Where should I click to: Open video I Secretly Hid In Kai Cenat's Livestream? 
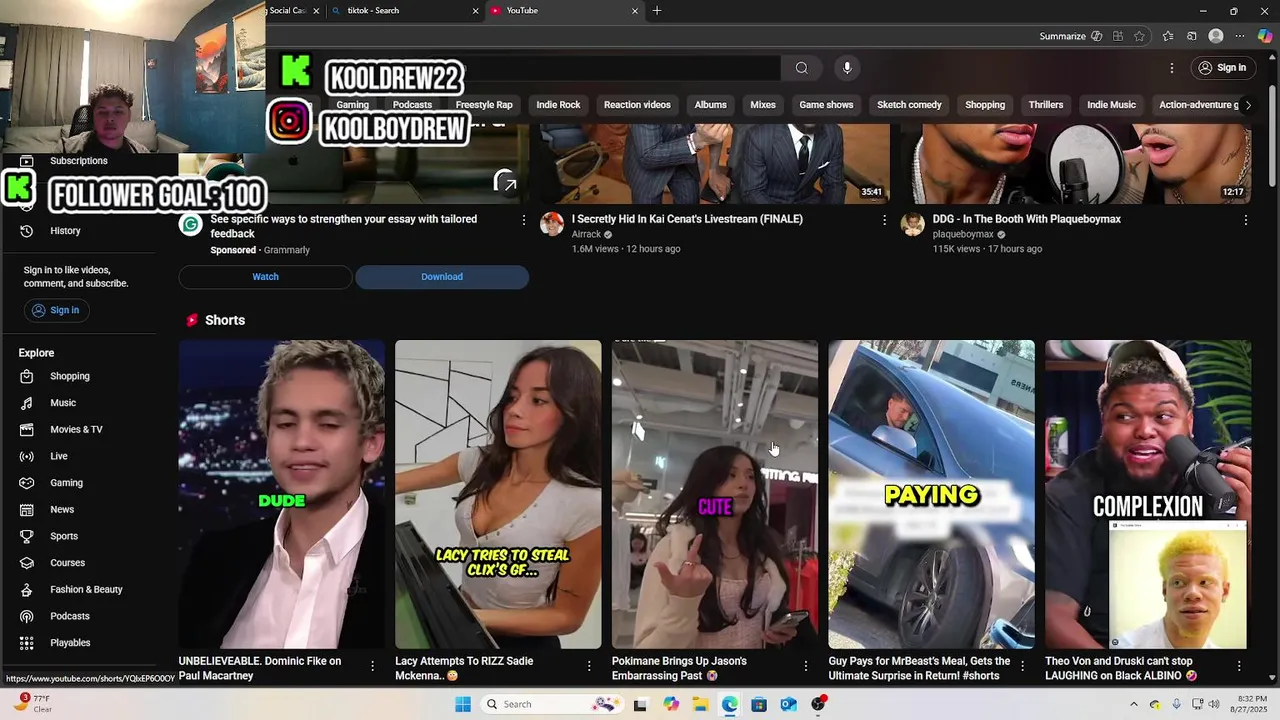pos(687,219)
